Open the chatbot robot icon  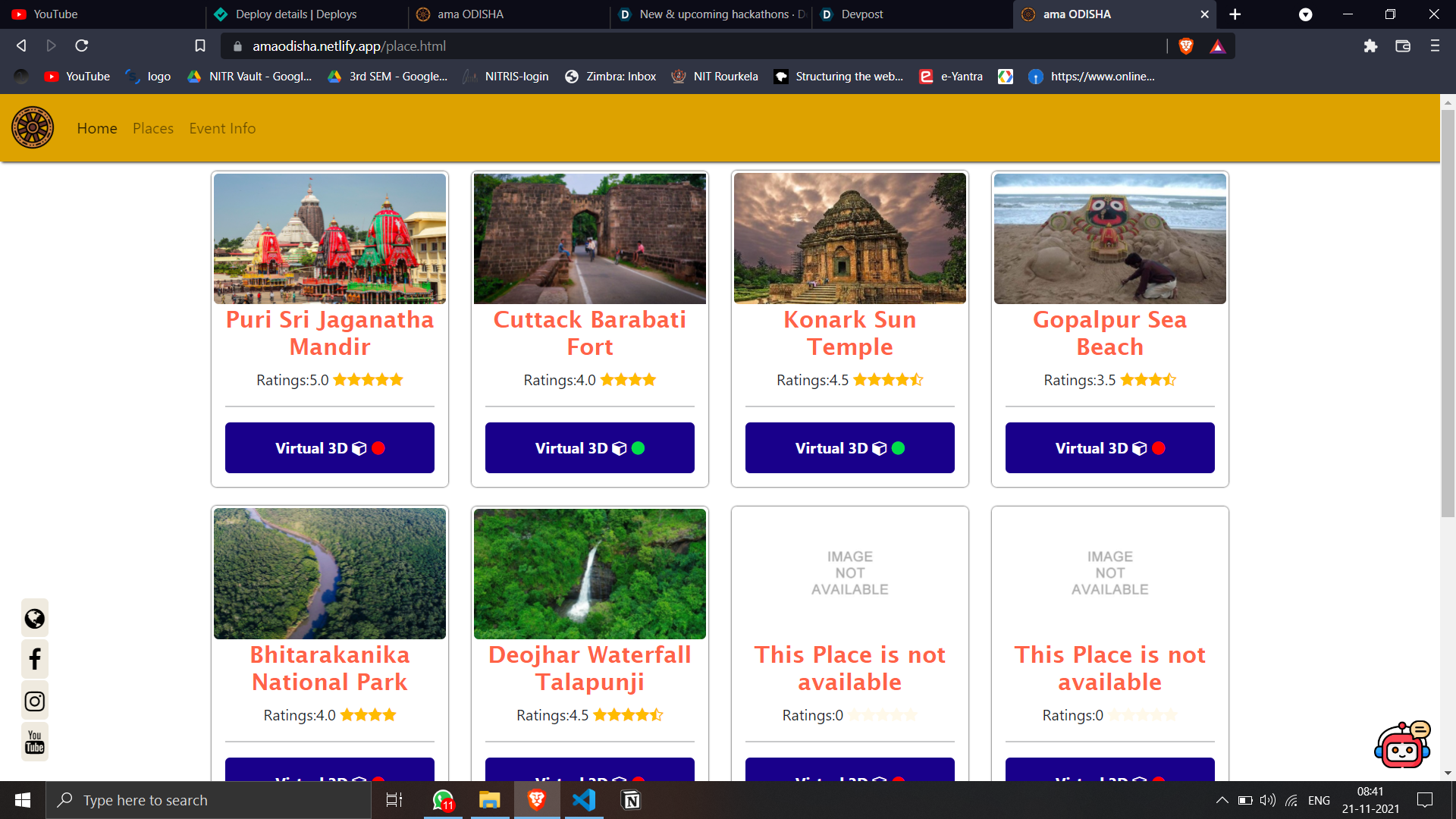pos(1401,745)
